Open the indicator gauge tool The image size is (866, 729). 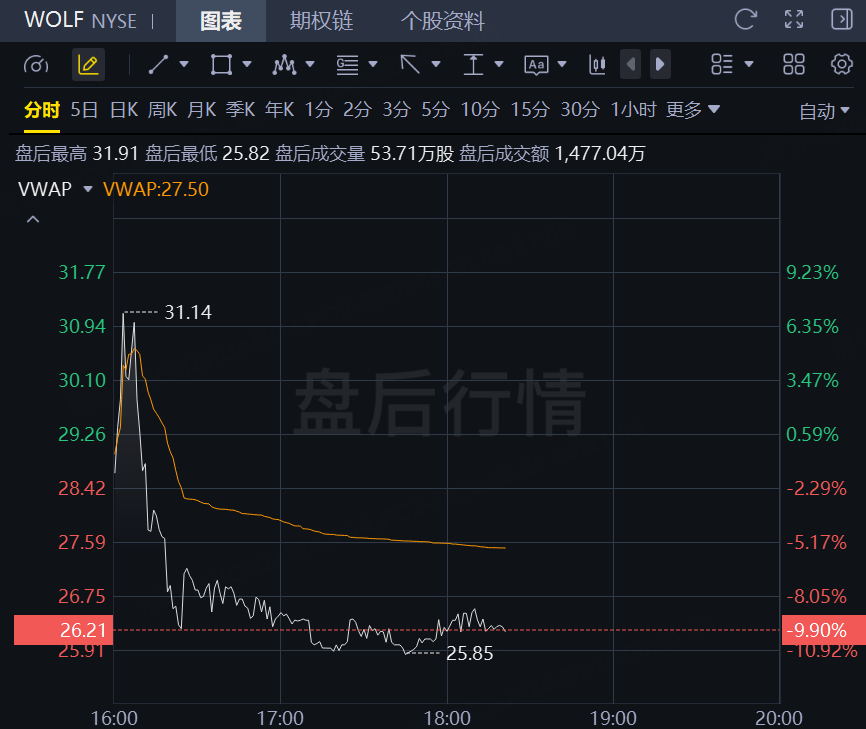coord(36,65)
